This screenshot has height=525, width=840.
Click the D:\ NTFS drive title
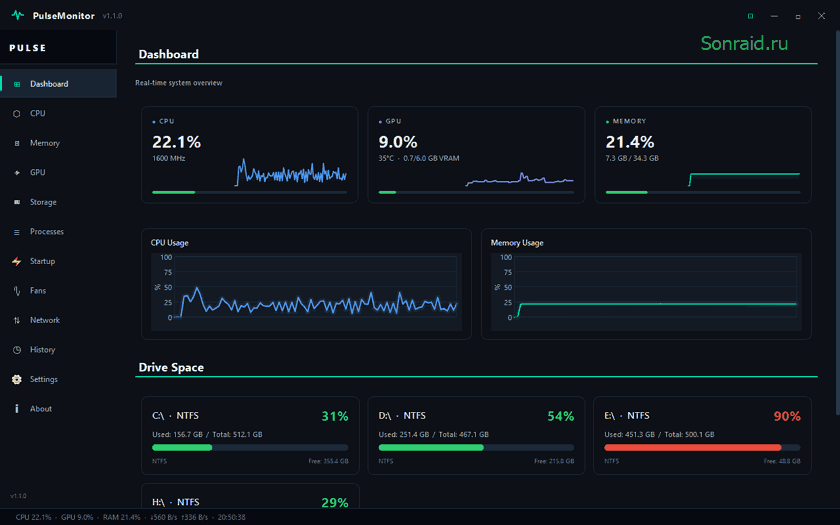click(x=402, y=416)
